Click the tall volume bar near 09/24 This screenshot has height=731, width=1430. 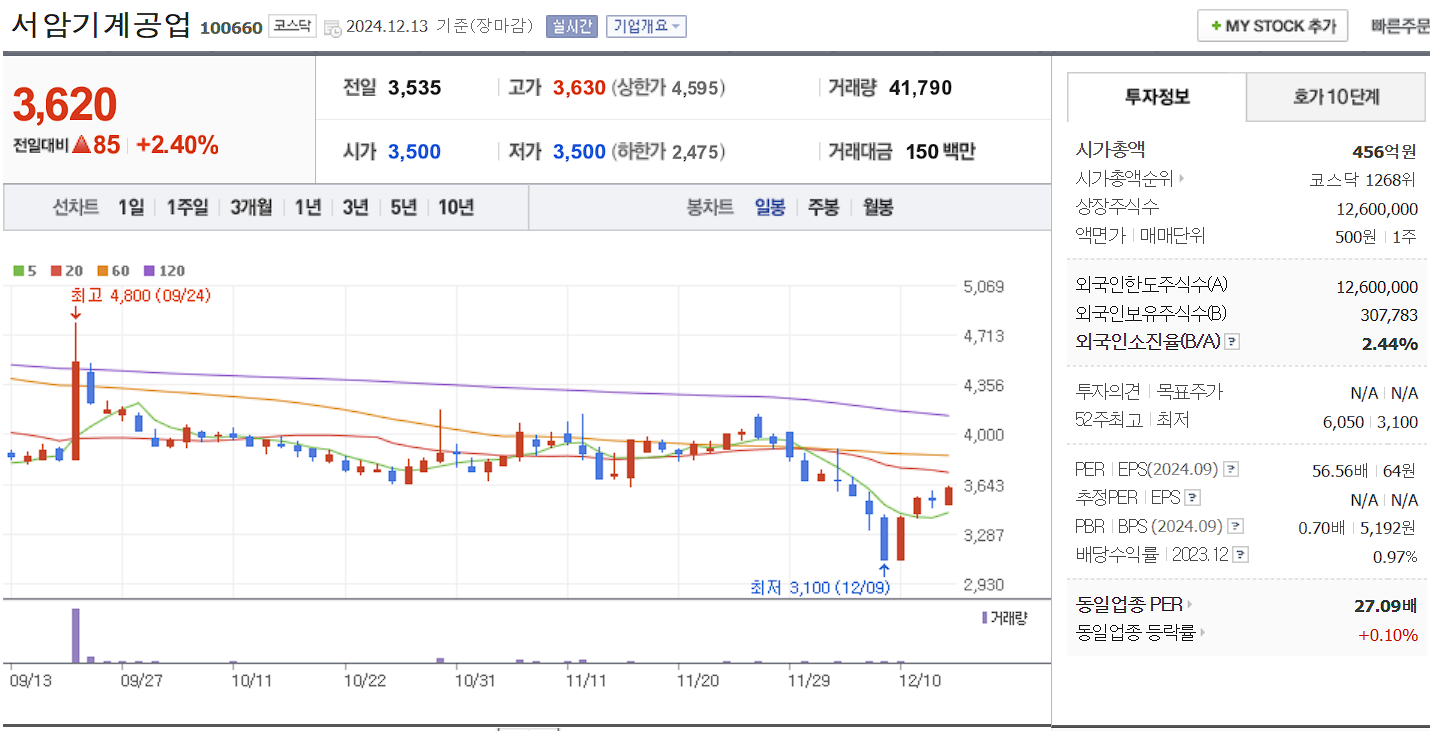75,635
